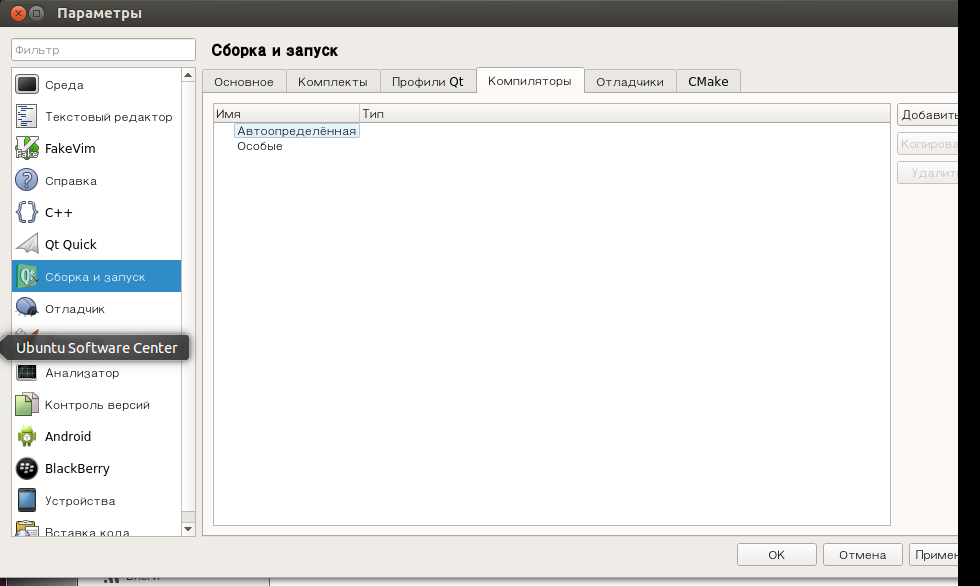Image resolution: width=980 pixels, height=586 pixels.
Task: Click the Применить button
Action: tap(933, 555)
